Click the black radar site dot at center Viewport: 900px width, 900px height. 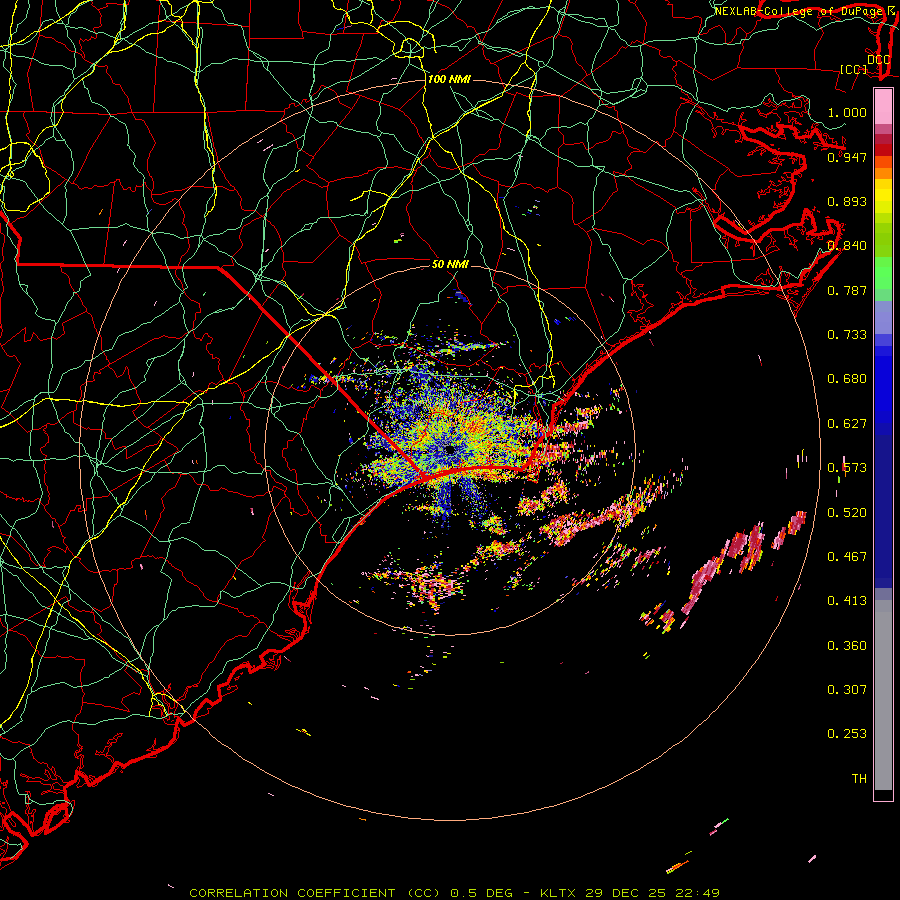pyautogui.click(x=449, y=450)
